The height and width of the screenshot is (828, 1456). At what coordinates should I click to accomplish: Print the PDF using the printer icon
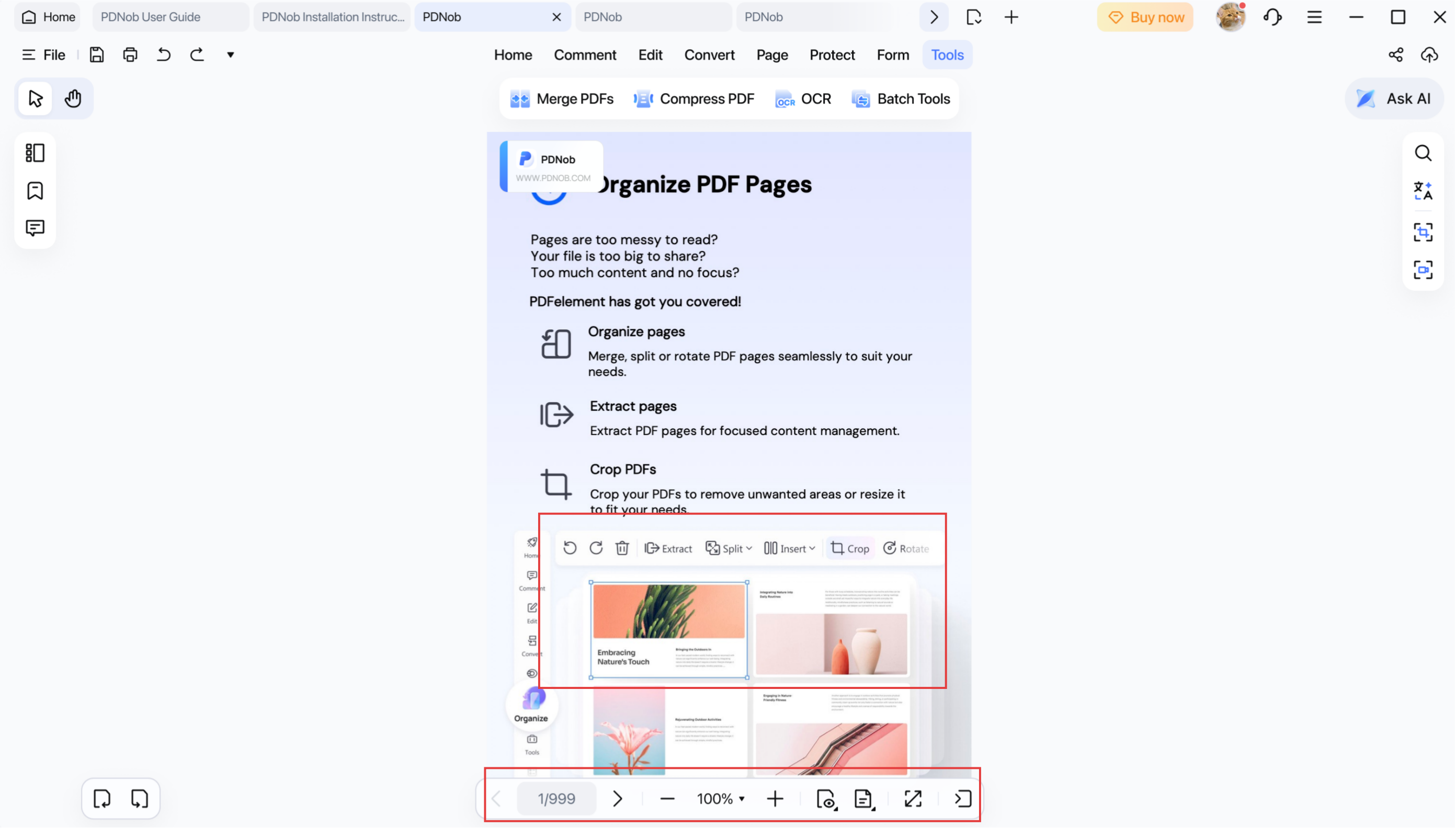coord(130,54)
